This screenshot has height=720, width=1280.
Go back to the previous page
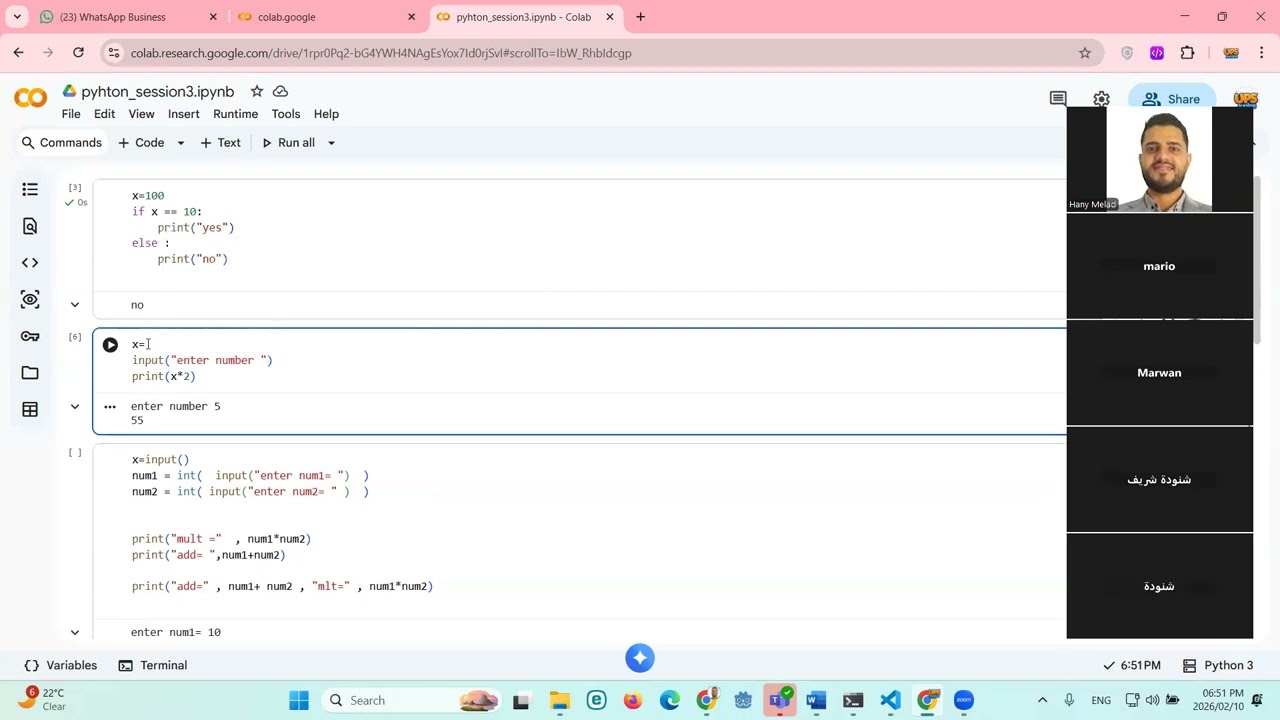19,53
